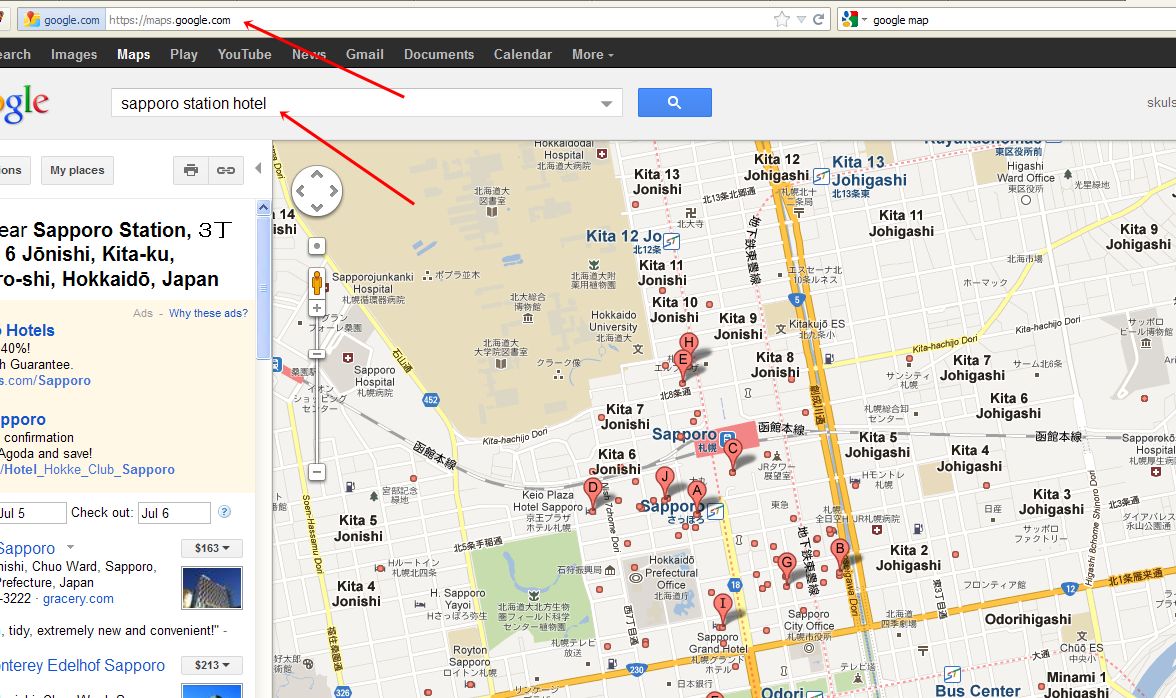Open the $163 hotel photo thumbnail
Screen dimensions: 1176x698
[212, 587]
